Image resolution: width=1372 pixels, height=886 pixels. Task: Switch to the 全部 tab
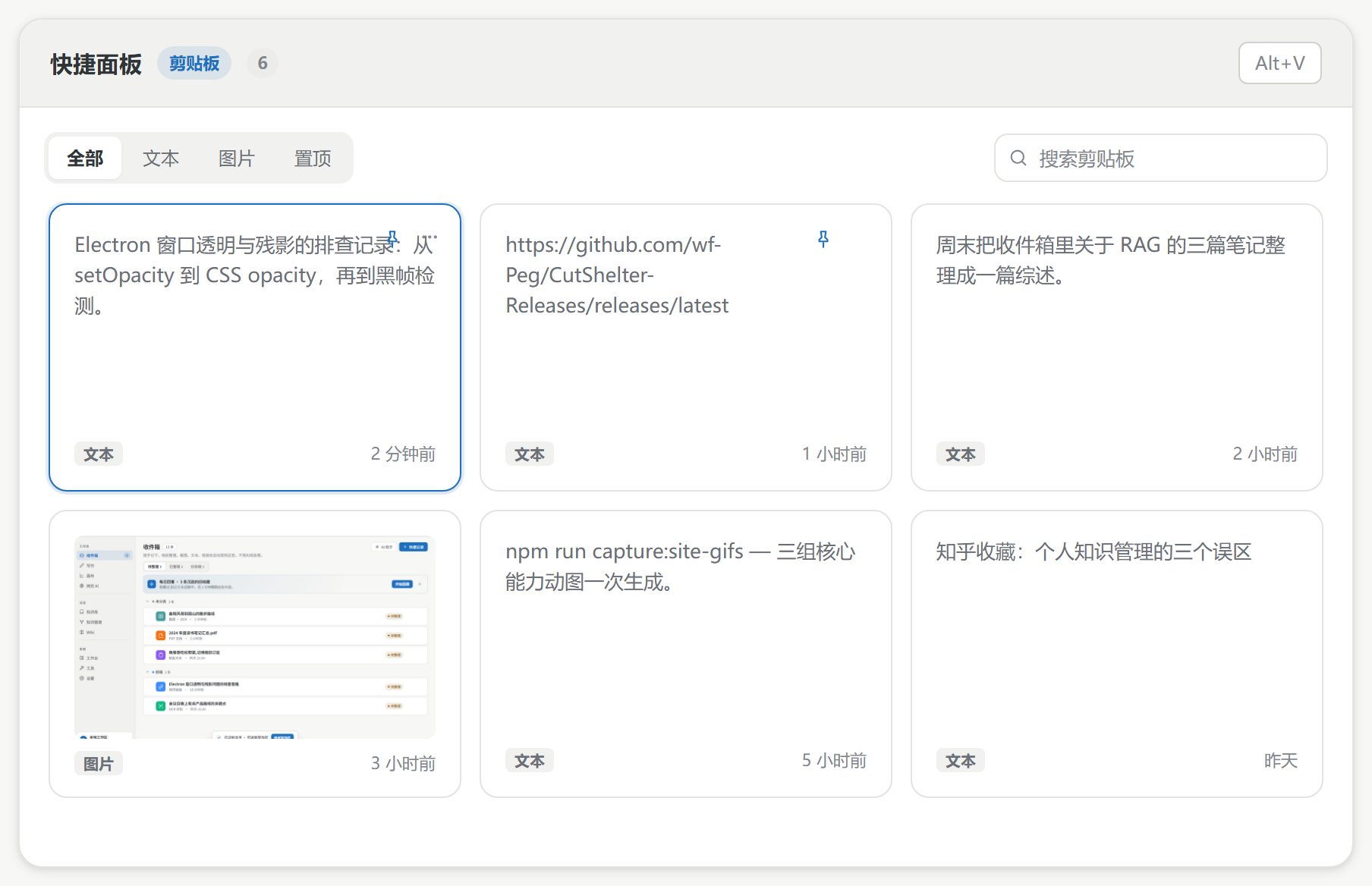85,158
